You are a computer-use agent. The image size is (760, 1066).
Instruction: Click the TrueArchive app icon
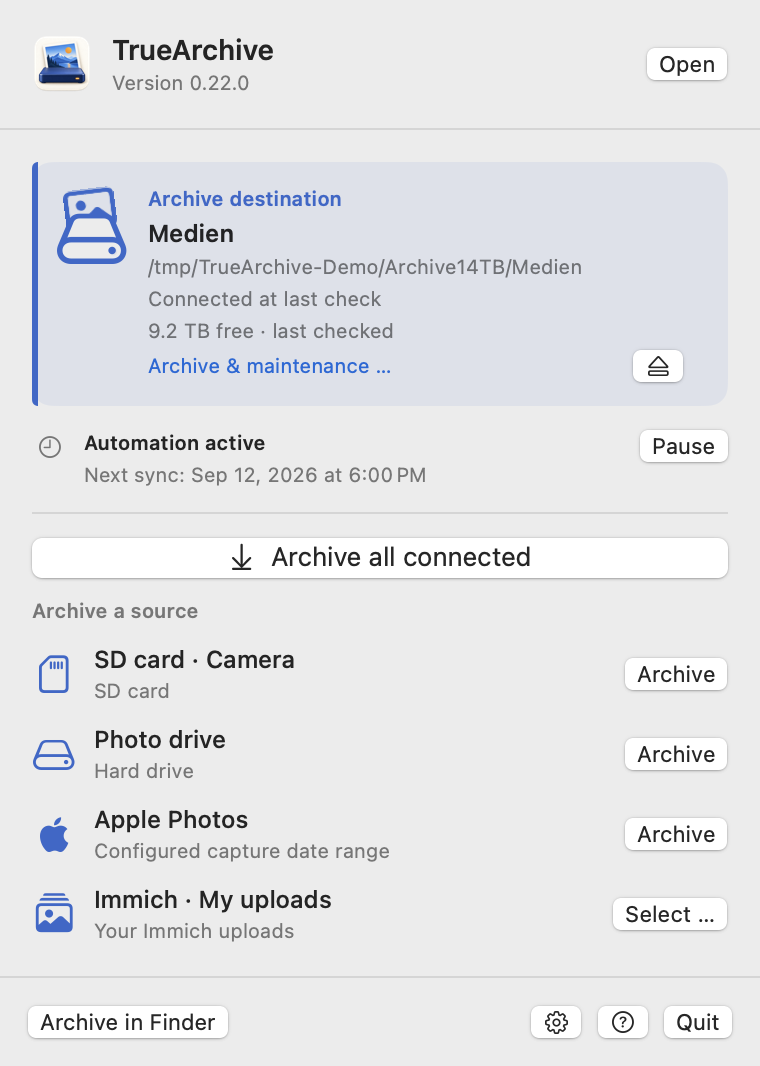tap(62, 64)
